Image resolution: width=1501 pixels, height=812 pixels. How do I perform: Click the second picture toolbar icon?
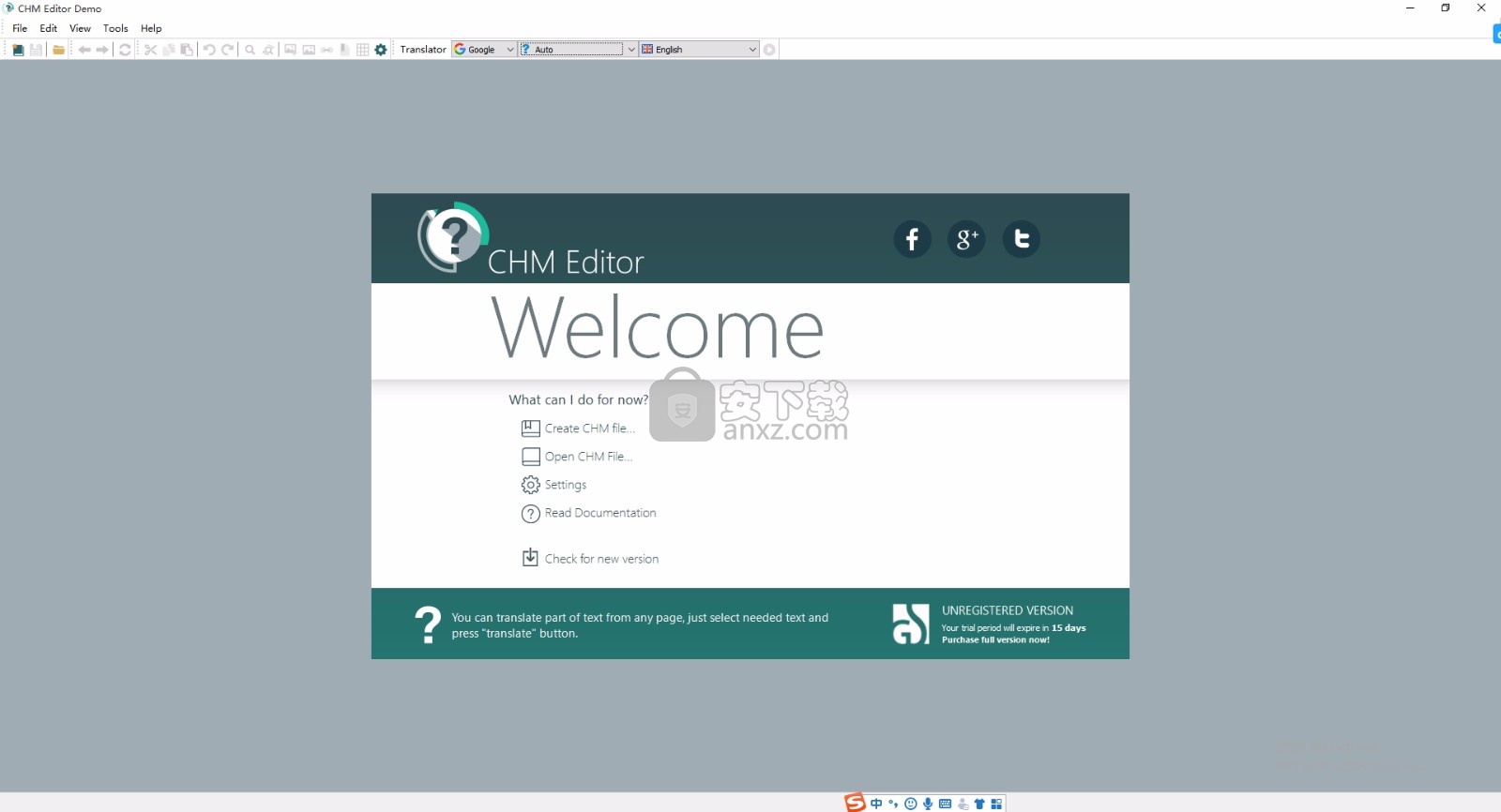pyautogui.click(x=309, y=50)
